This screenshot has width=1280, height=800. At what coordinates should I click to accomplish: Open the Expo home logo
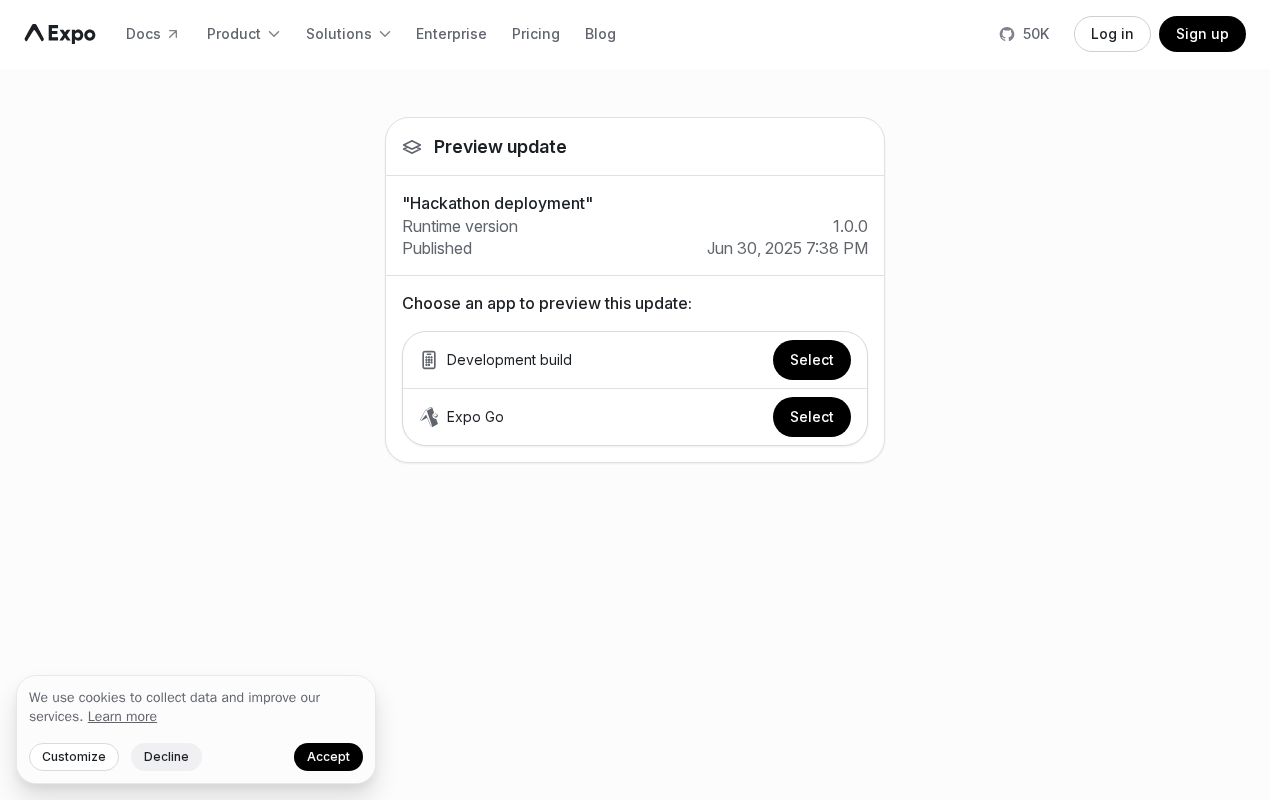point(60,34)
